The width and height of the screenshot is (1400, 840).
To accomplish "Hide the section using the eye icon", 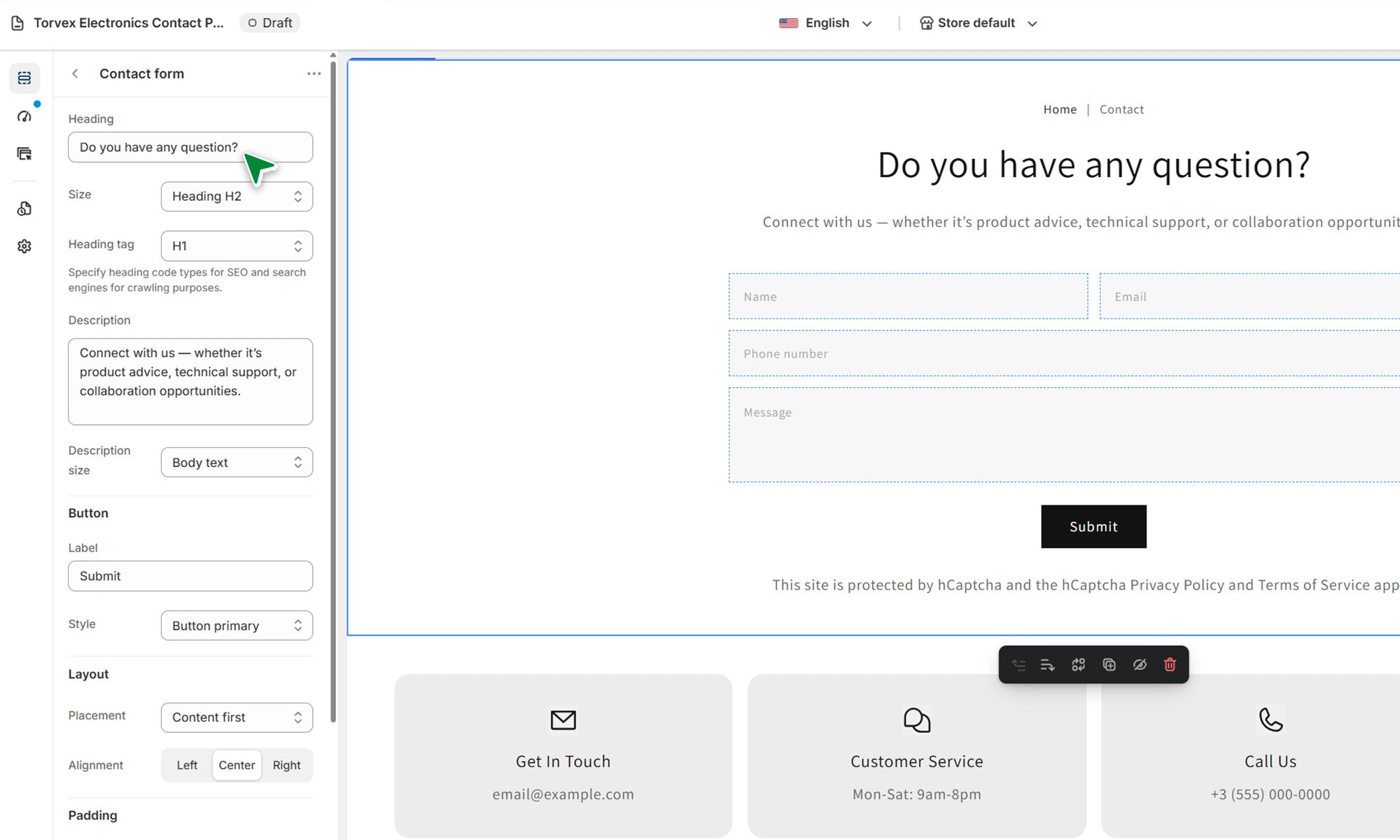I will pos(1140,664).
